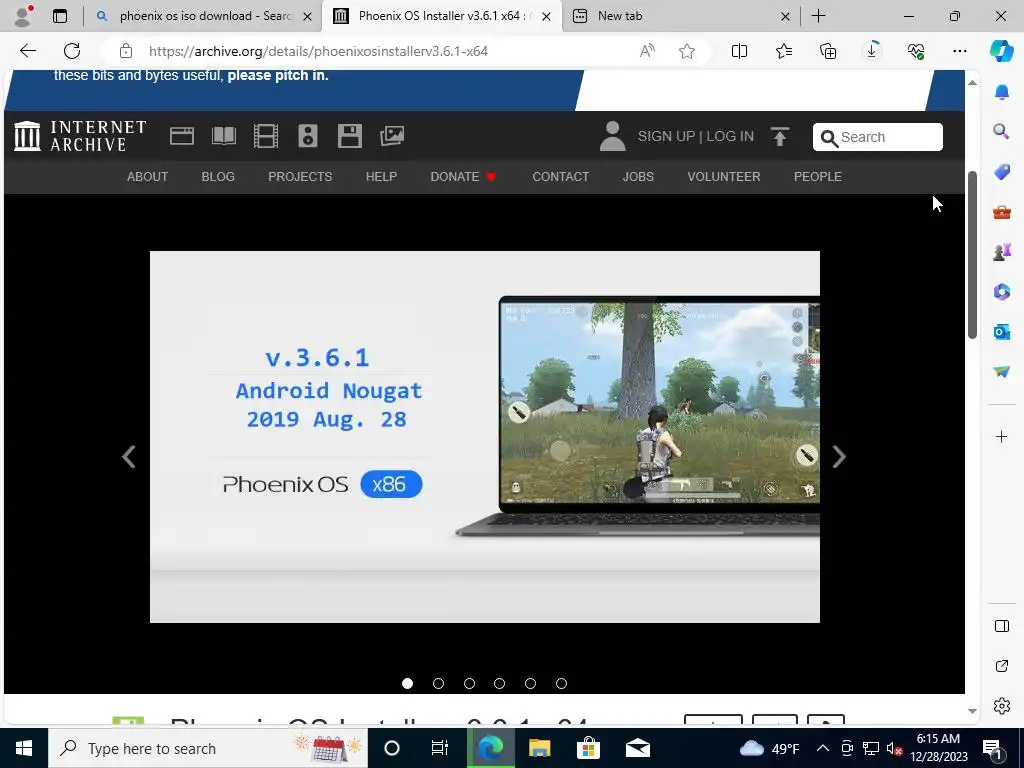Select the sixth carousel dot

point(561,683)
